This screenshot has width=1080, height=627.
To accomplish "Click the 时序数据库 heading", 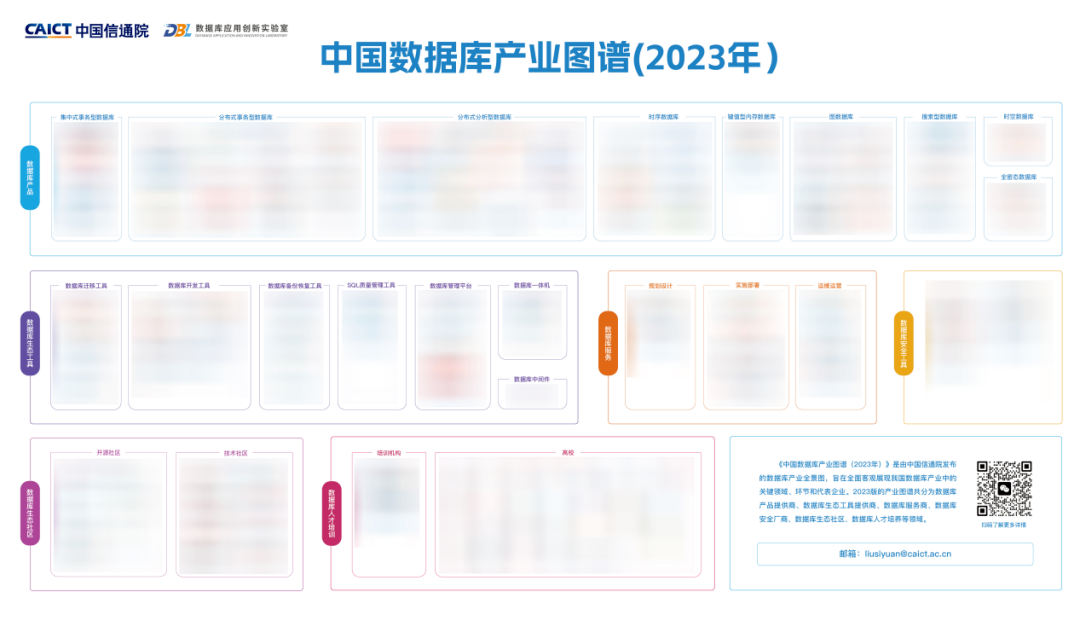I will pos(663,117).
